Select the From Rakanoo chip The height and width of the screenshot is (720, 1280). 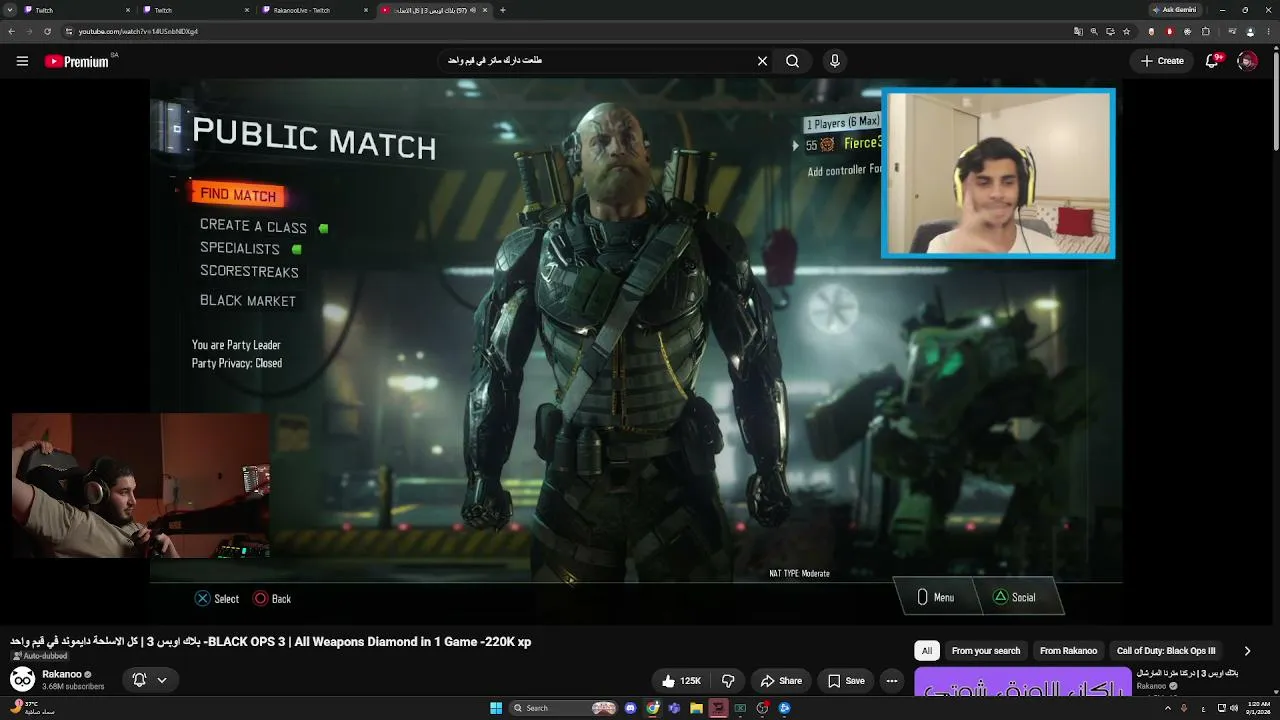tap(1068, 651)
